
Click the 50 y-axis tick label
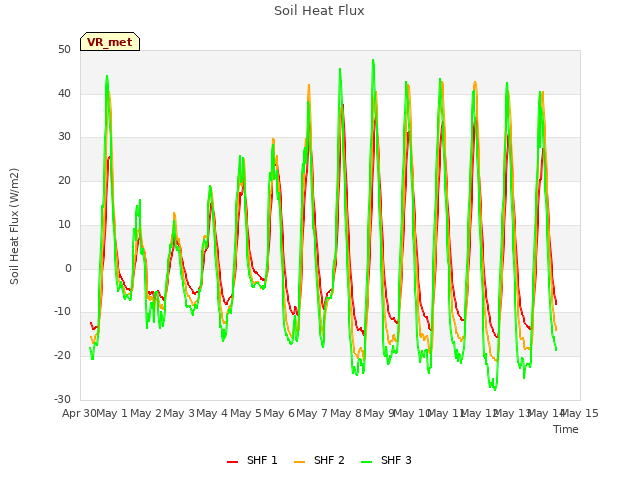(64, 50)
